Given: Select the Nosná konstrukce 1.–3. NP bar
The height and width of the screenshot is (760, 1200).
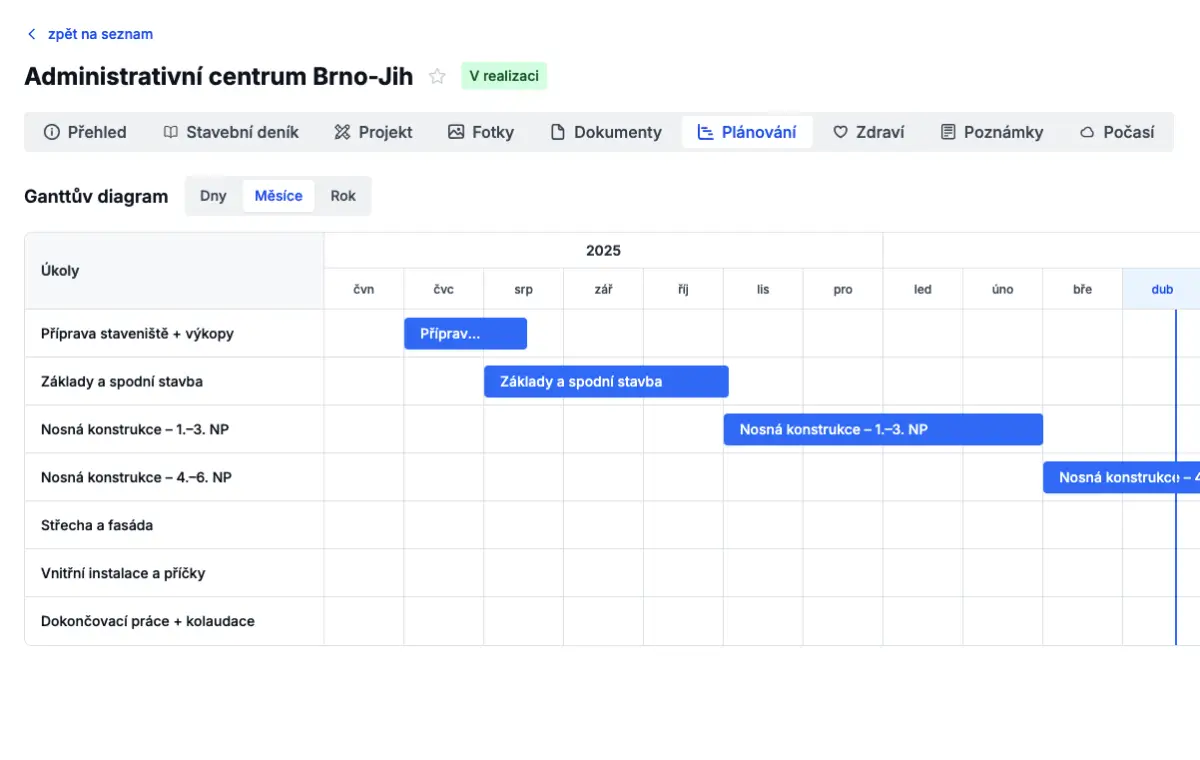Looking at the screenshot, I should 882,429.
